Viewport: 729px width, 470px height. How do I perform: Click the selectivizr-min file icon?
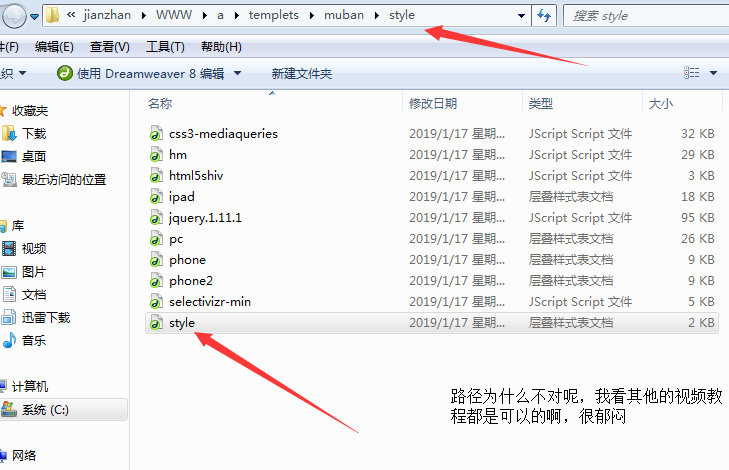pyautogui.click(x=156, y=302)
